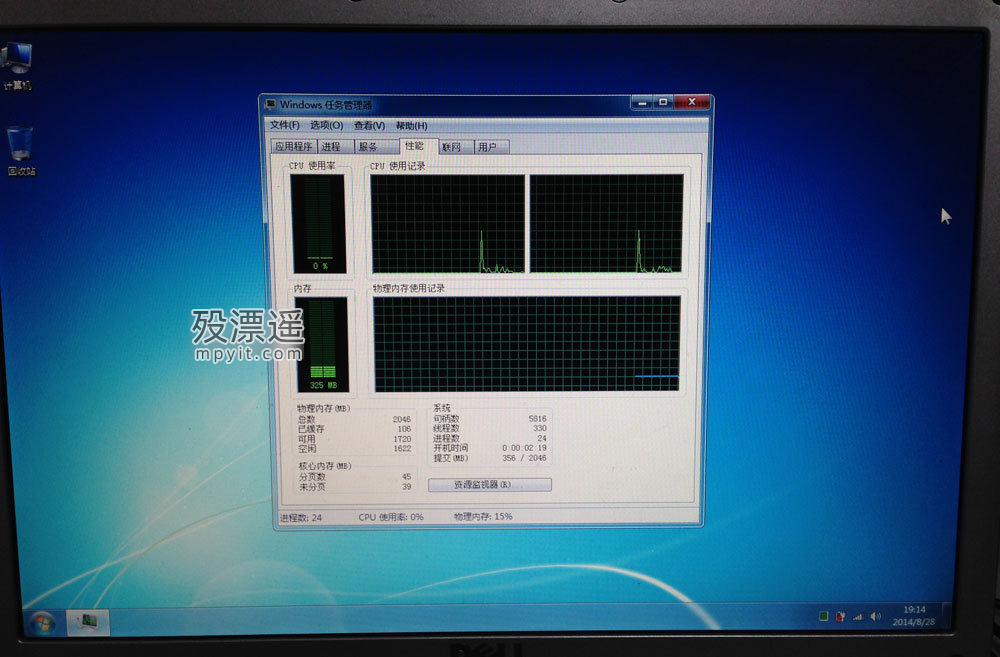The height and width of the screenshot is (657, 1000).
Task: Open the 文件(F) menu
Action: pos(284,125)
